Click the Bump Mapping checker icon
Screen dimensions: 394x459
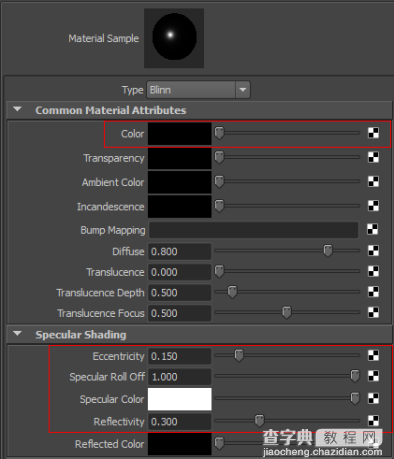click(x=373, y=229)
